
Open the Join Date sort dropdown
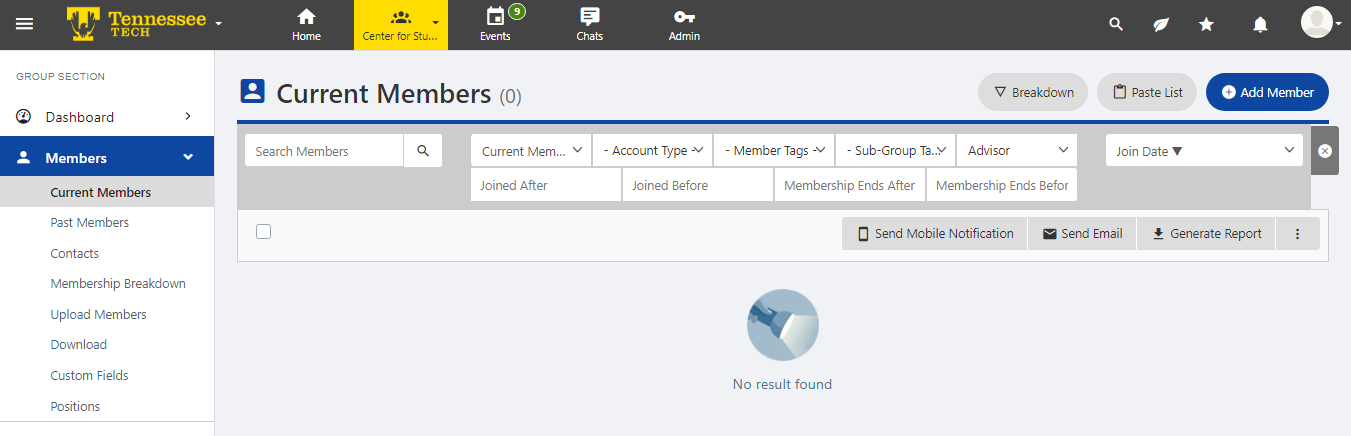pyautogui.click(x=1204, y=151)
